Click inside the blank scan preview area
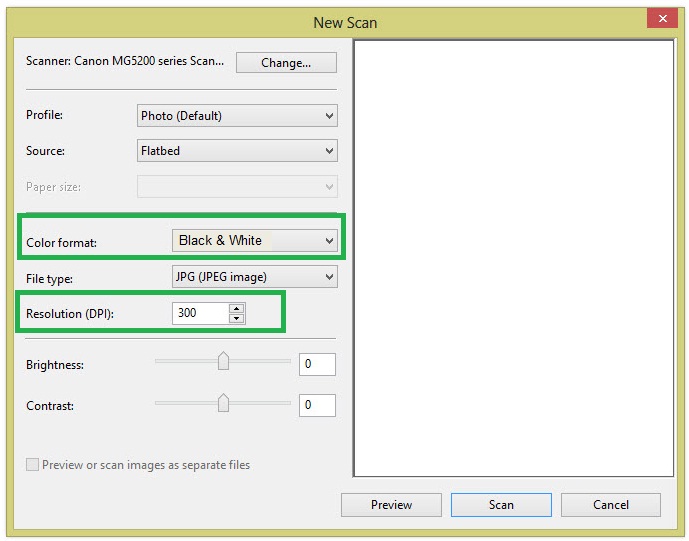689x541 pixels. pos(514,258)
